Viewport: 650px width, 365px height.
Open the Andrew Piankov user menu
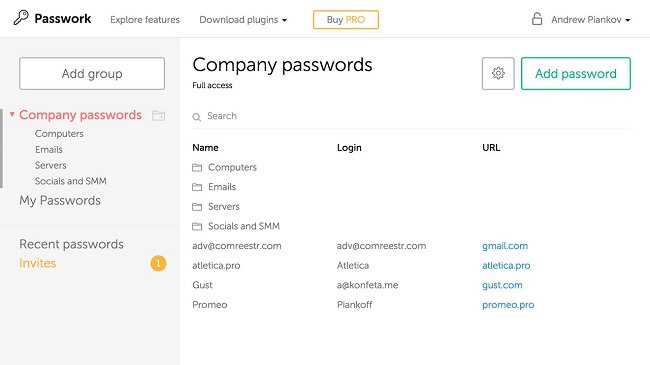tap(590, 19)
